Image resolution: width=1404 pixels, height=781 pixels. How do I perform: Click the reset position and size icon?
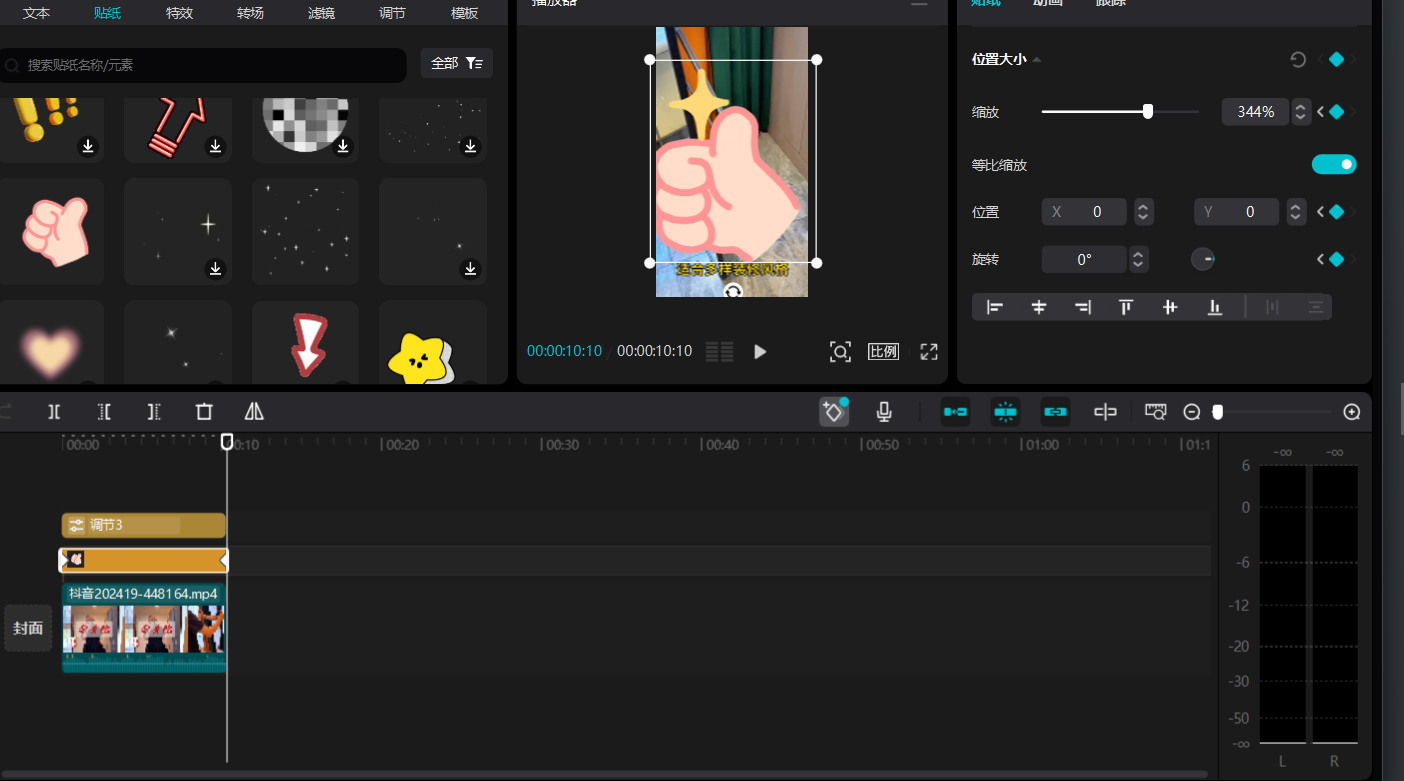pos(1298,59)
